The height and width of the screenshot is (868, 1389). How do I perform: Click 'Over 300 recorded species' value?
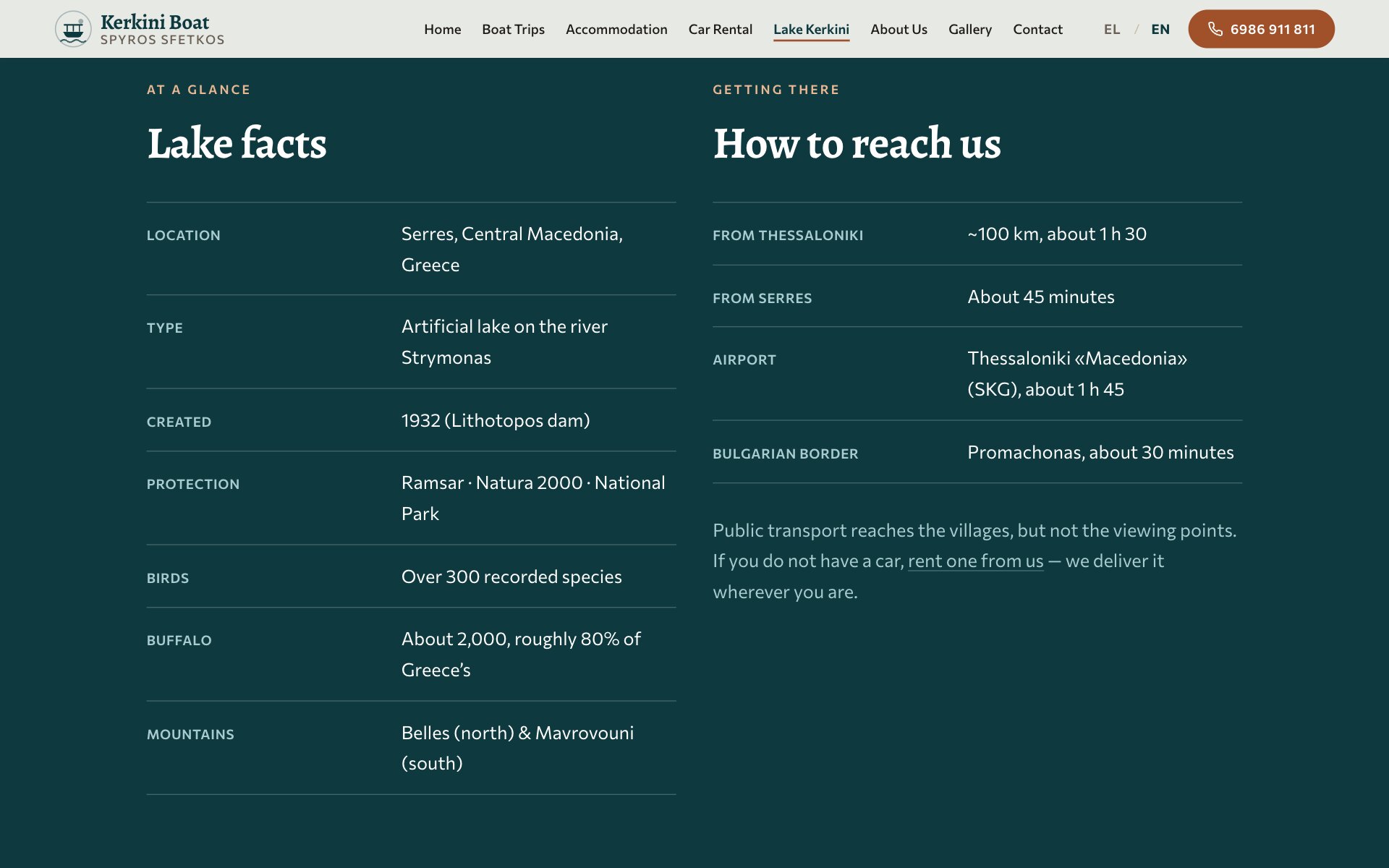click(x=511, y=576)
